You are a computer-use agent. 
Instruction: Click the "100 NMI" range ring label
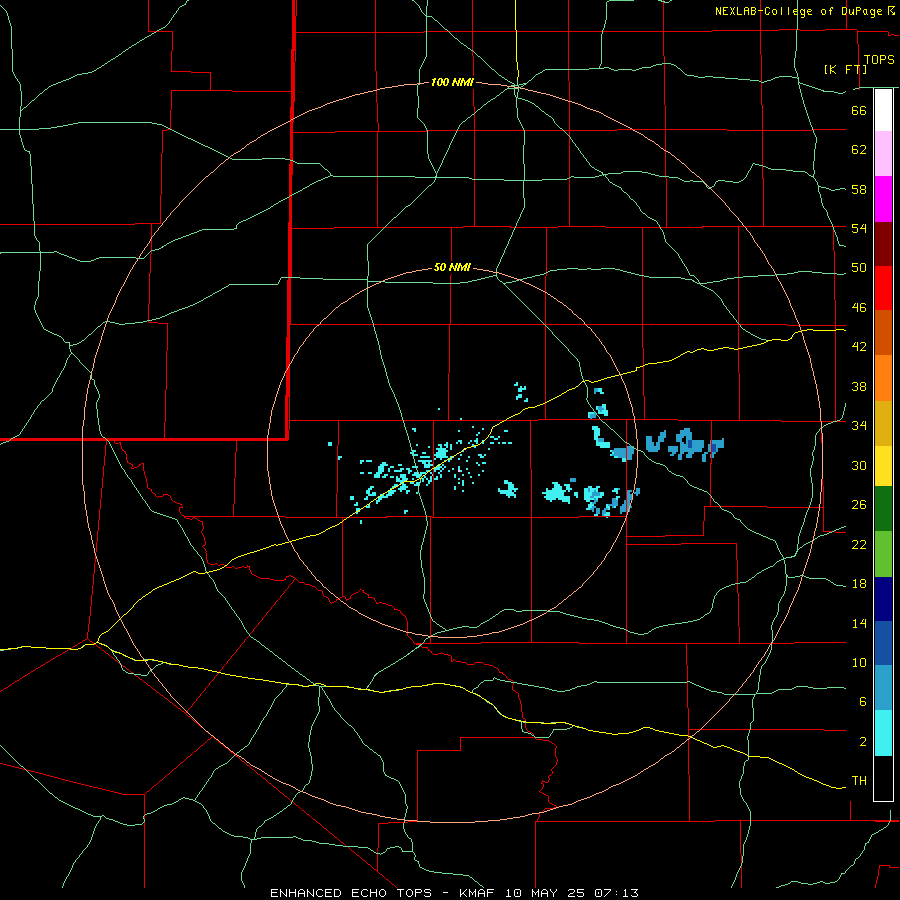point(452,83)
